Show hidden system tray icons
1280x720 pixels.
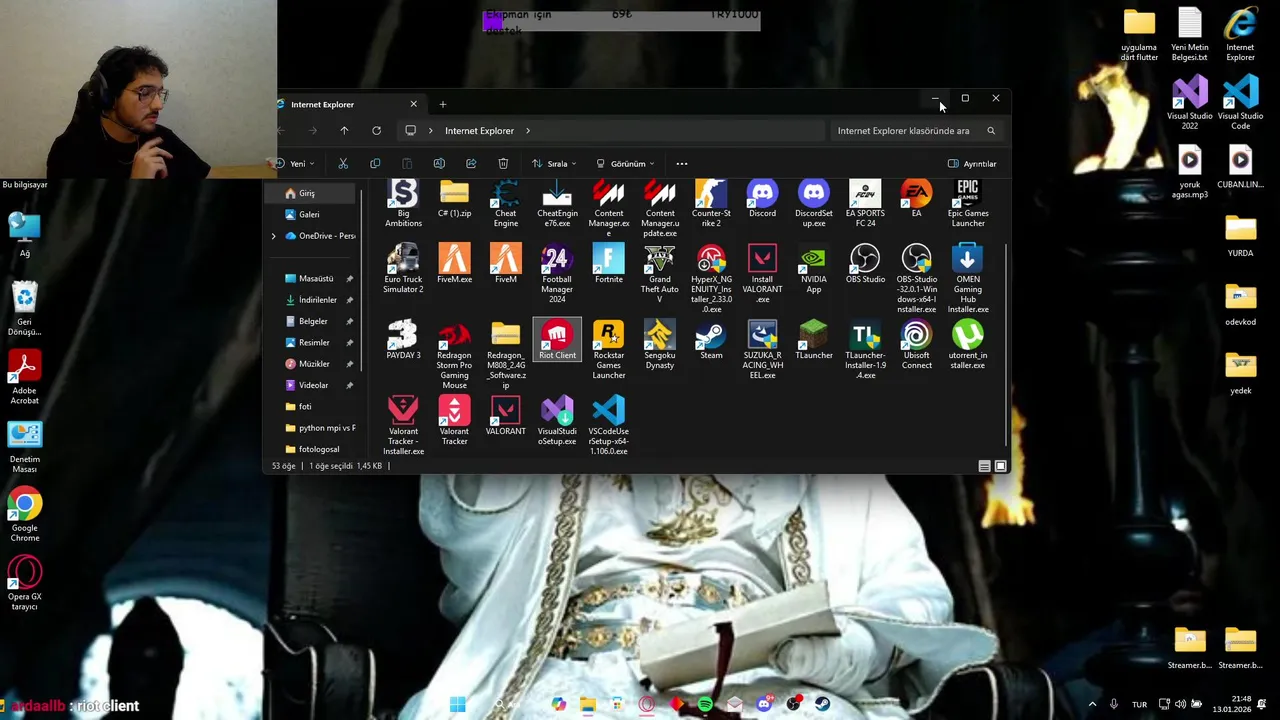(x=1092, y=705)
